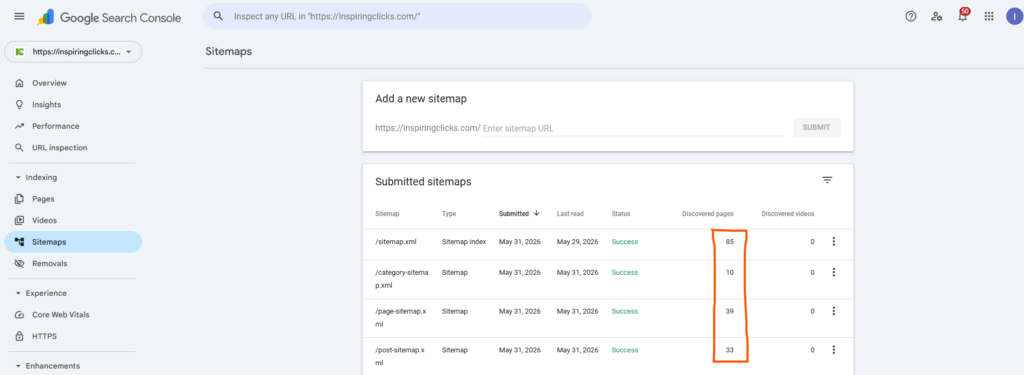Image resolution: width=1024 pixels, height=375 pixels.
Task: Open the account avatar menu
Action: click(x=1014, y=16)
